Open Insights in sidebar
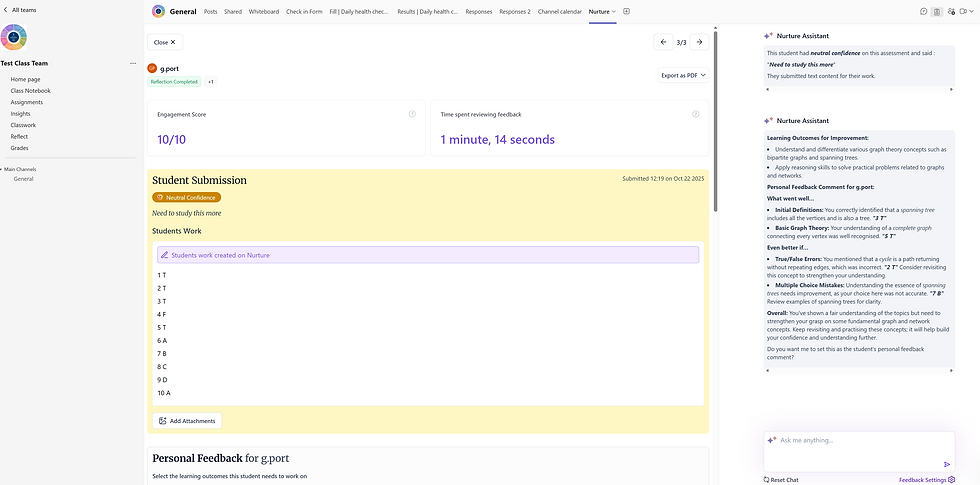Viewport: 980px width, 485px height. pyautogui.click(x=20, y=114)
